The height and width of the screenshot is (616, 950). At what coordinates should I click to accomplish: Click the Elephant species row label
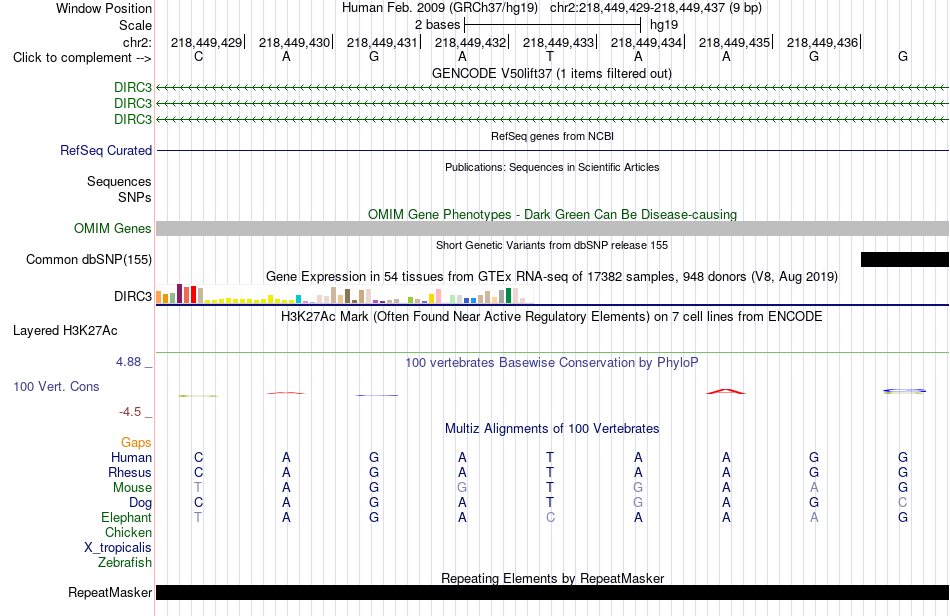coord(127,517)
